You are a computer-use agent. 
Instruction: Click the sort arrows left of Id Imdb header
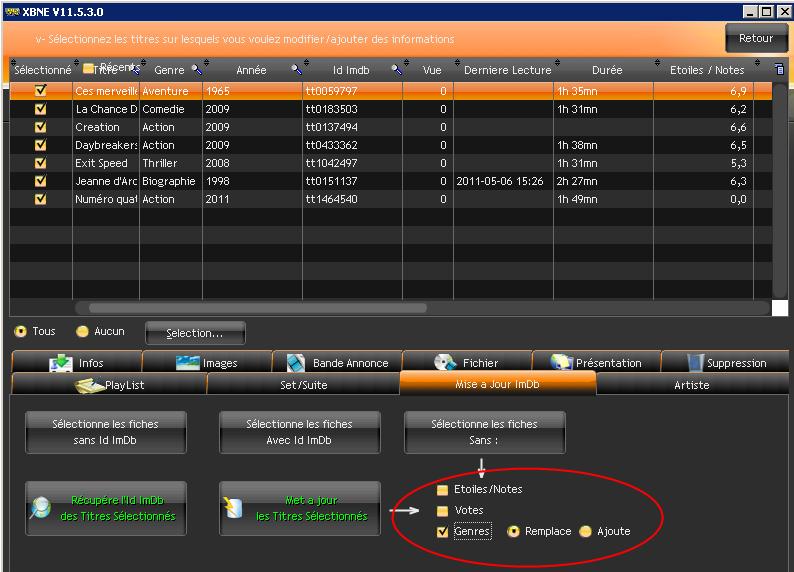(x=306, y=63)
